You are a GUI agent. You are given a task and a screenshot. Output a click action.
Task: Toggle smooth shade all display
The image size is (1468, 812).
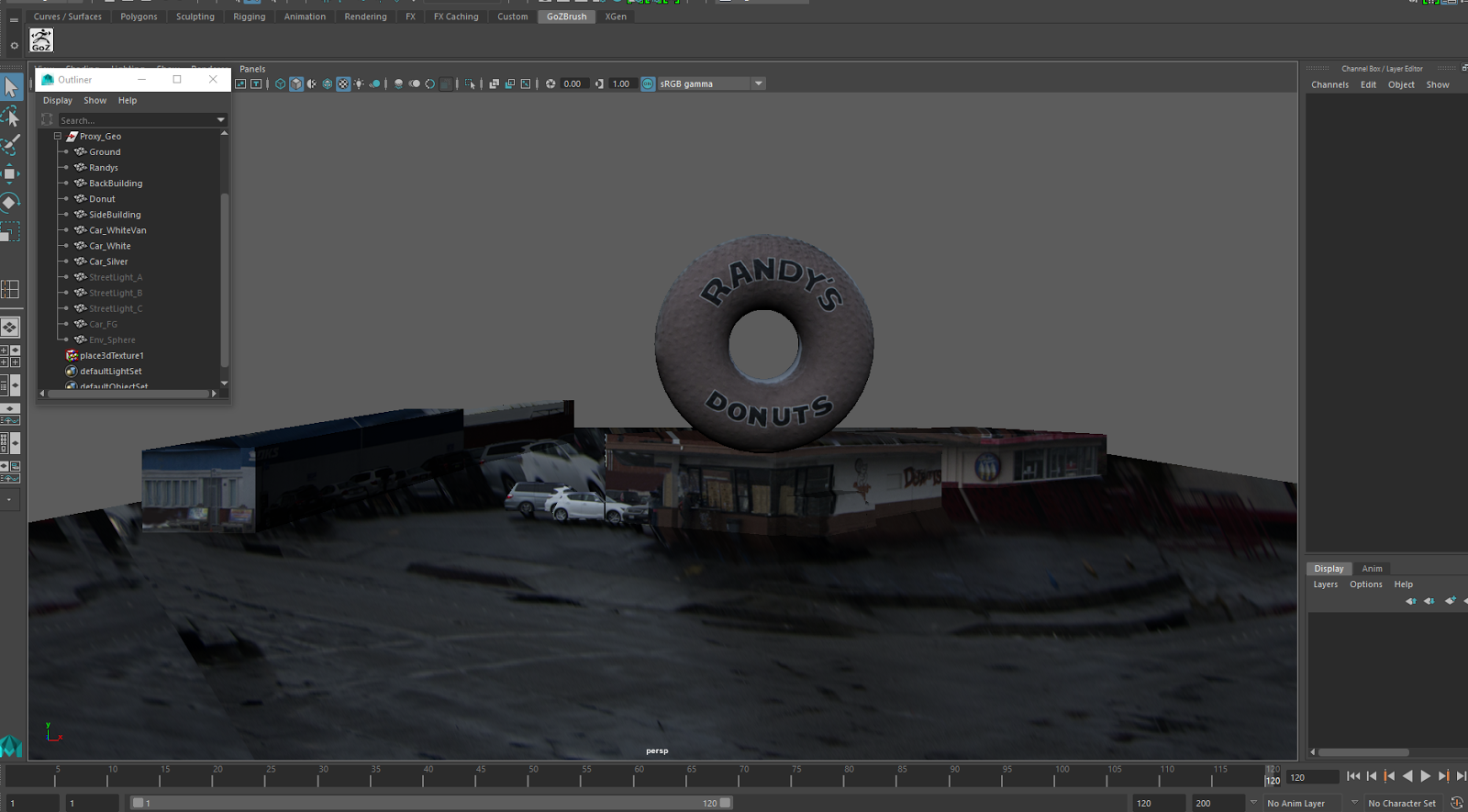point(296,83)
